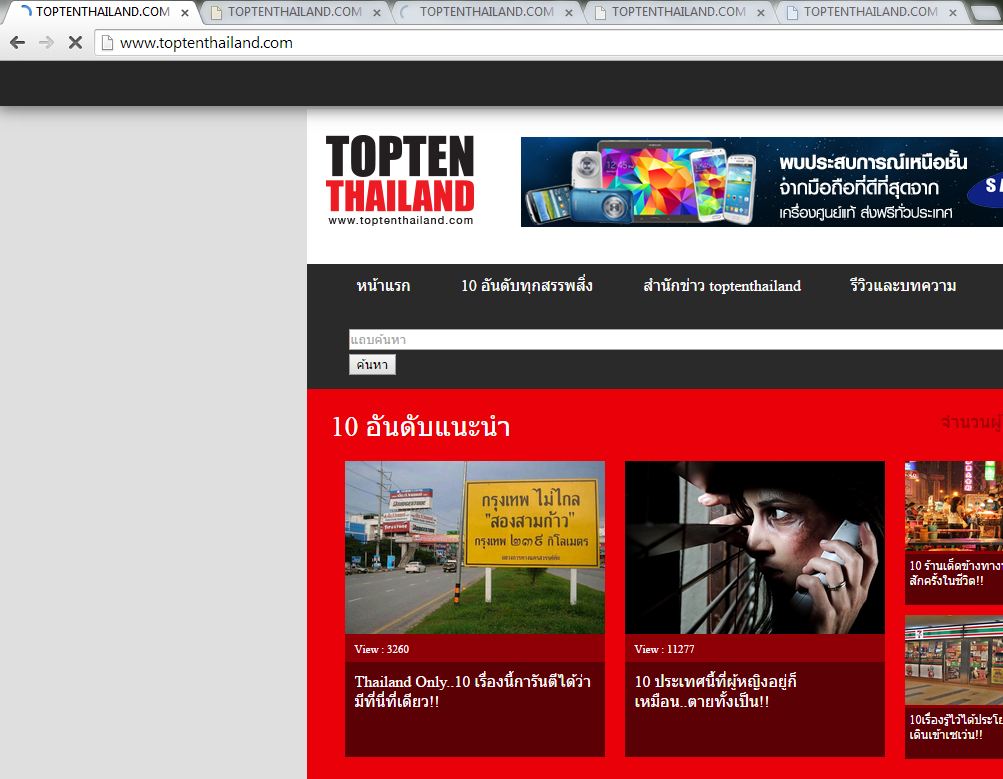Close the third TOPTENTHAILAND.COM tab
Viewport: 1003px width, 779px height.
[569, 13]
